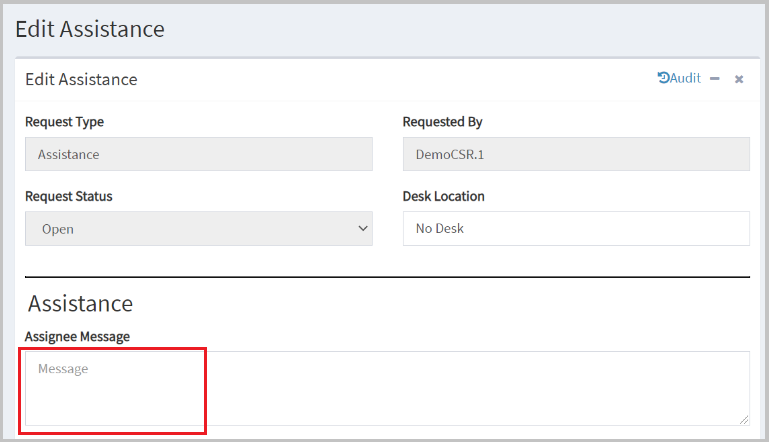The image size is (769, 442).
Task: Click the Request Type field showing Assistance
Action: [199, 154]
